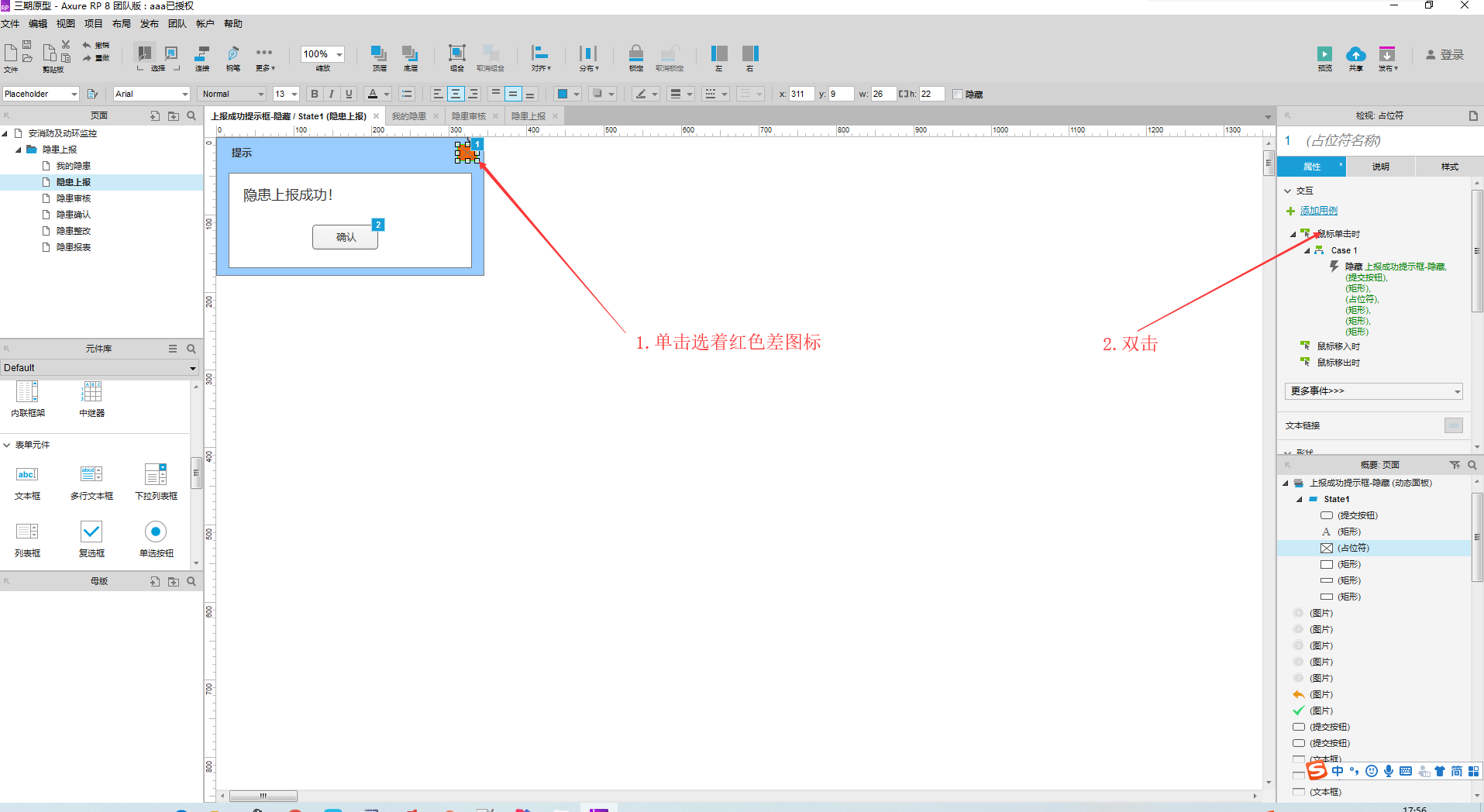
Task: Collapse the 鼠标单击时 event tree
Action: click(x=1293, y=233)
